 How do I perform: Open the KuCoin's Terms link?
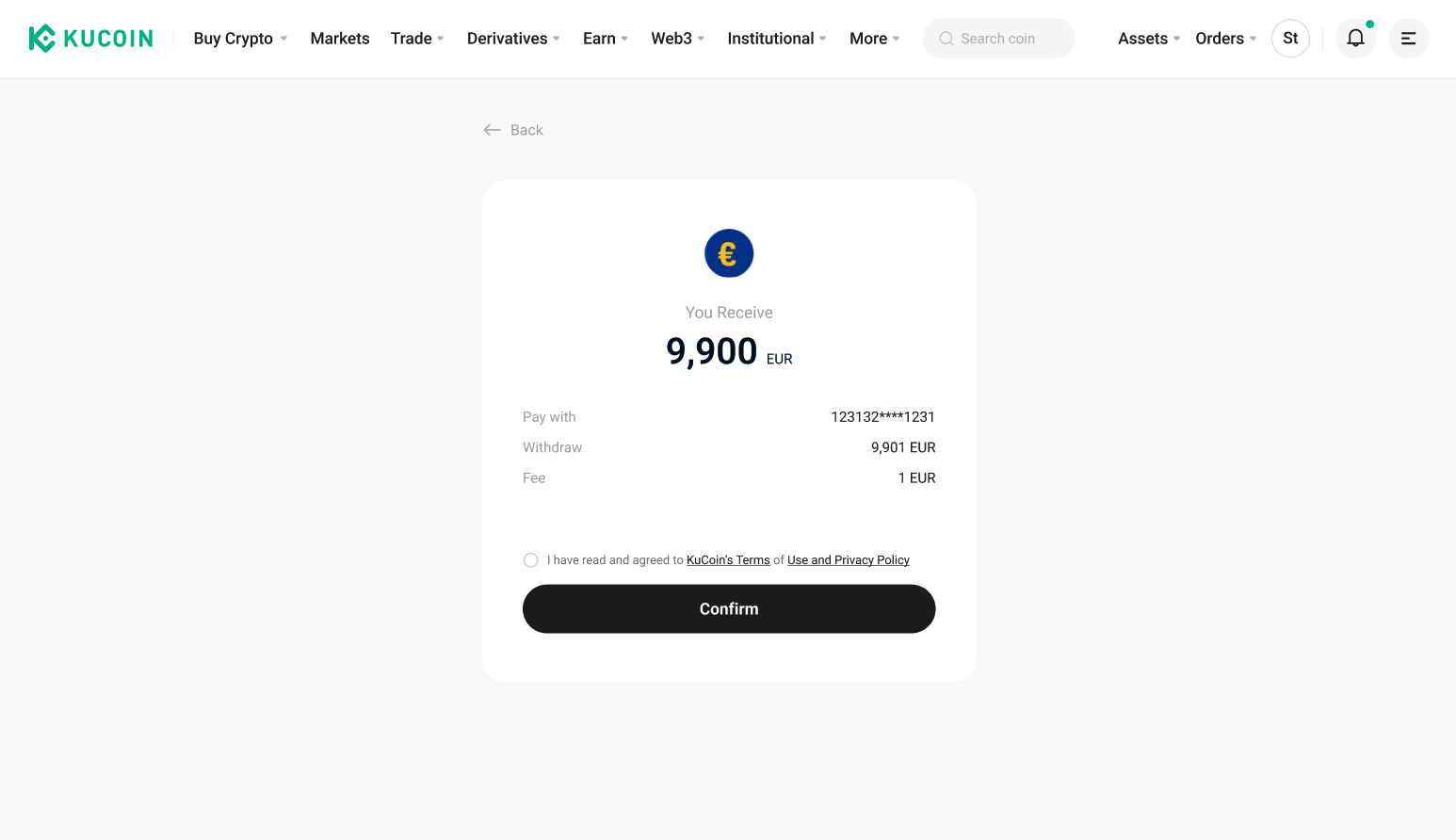(x=728, y=560)
